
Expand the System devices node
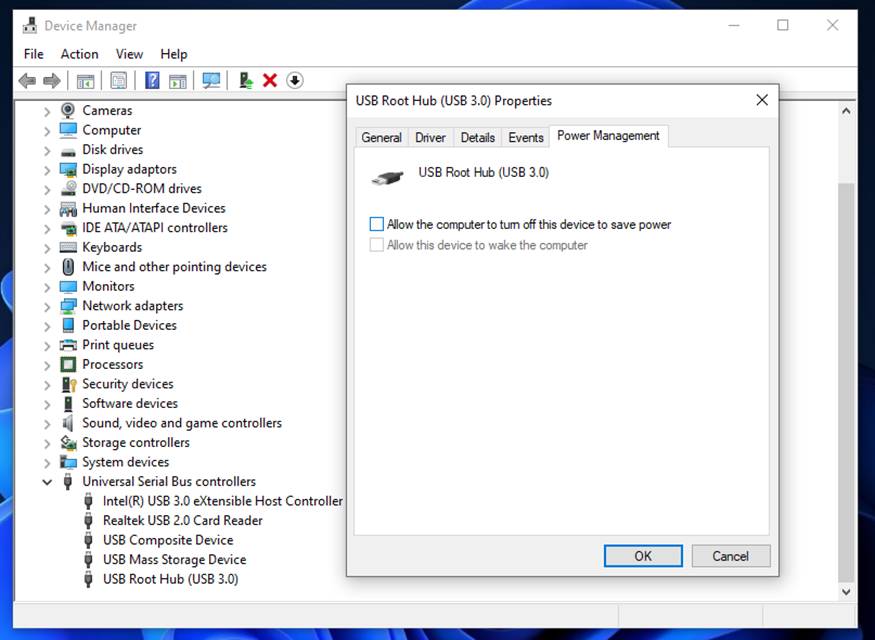(x=47, y=463)
